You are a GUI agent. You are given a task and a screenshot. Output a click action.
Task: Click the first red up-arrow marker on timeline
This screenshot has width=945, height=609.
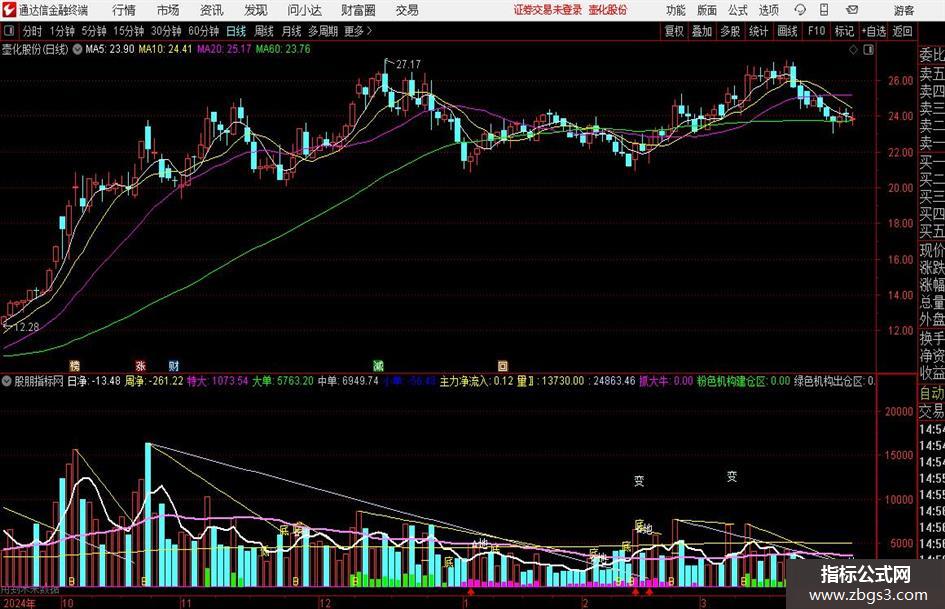click(471, 593)
